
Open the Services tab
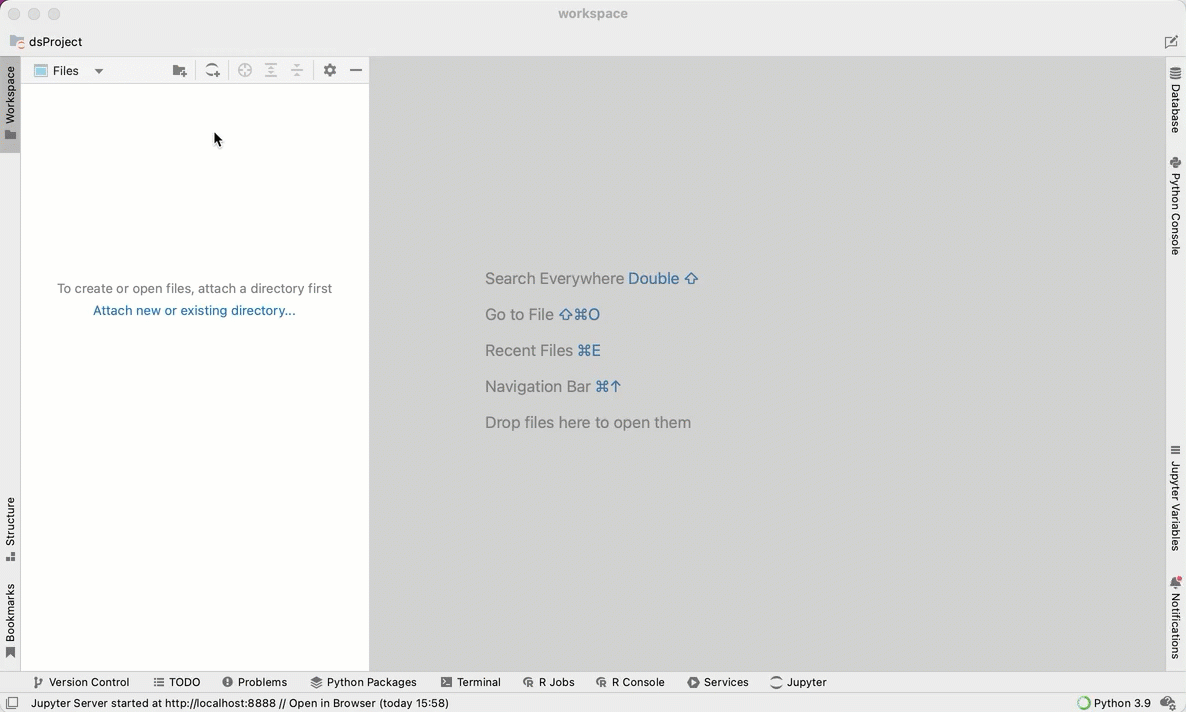pos(718,682)
